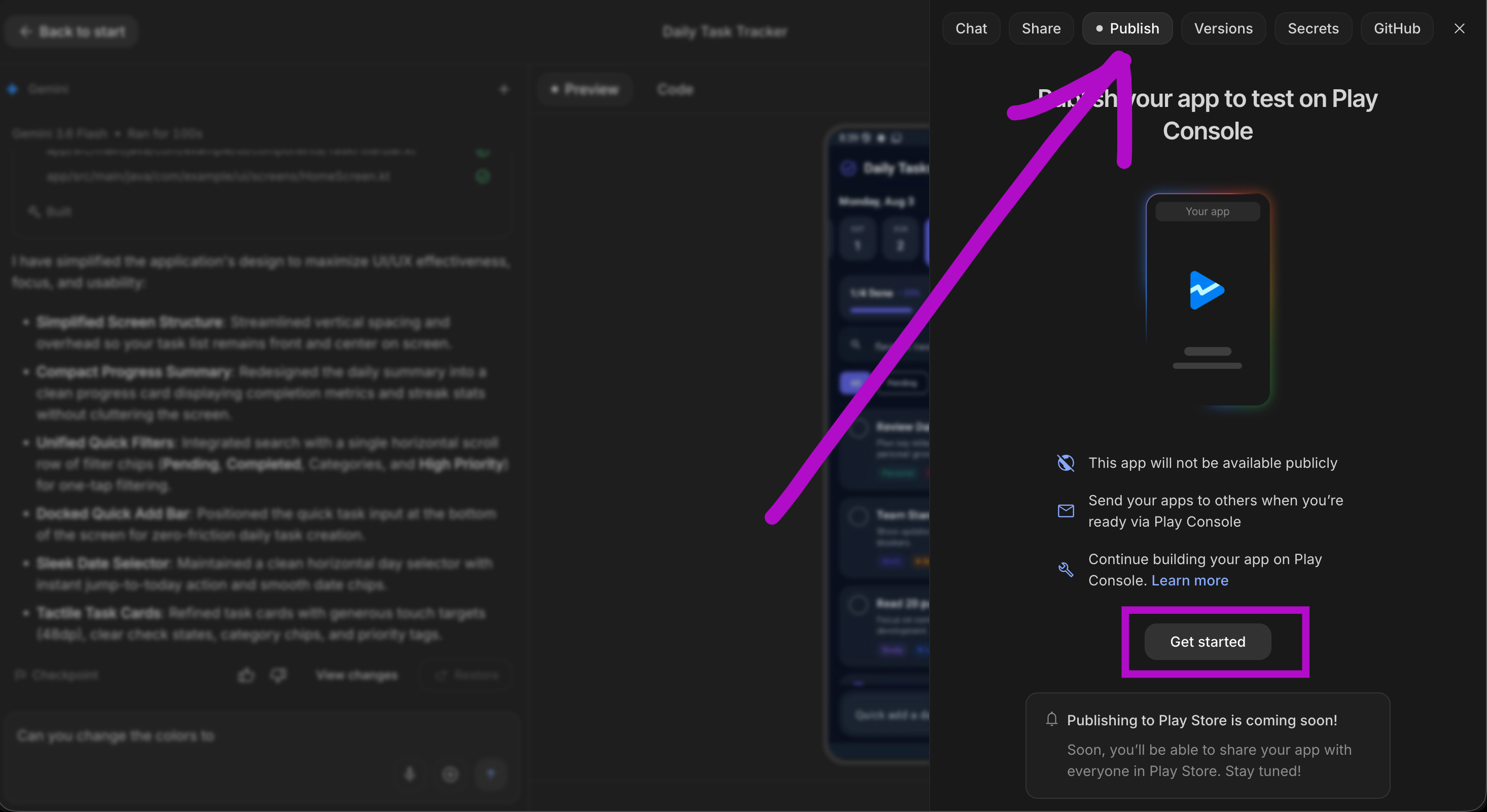Switch to the Preview tab
1487x812 pixels.
click(x=585, y=89)
